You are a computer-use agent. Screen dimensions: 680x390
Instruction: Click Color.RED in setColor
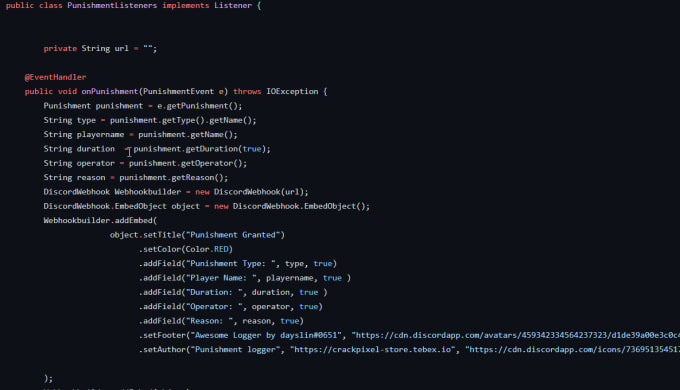(207, 249)
